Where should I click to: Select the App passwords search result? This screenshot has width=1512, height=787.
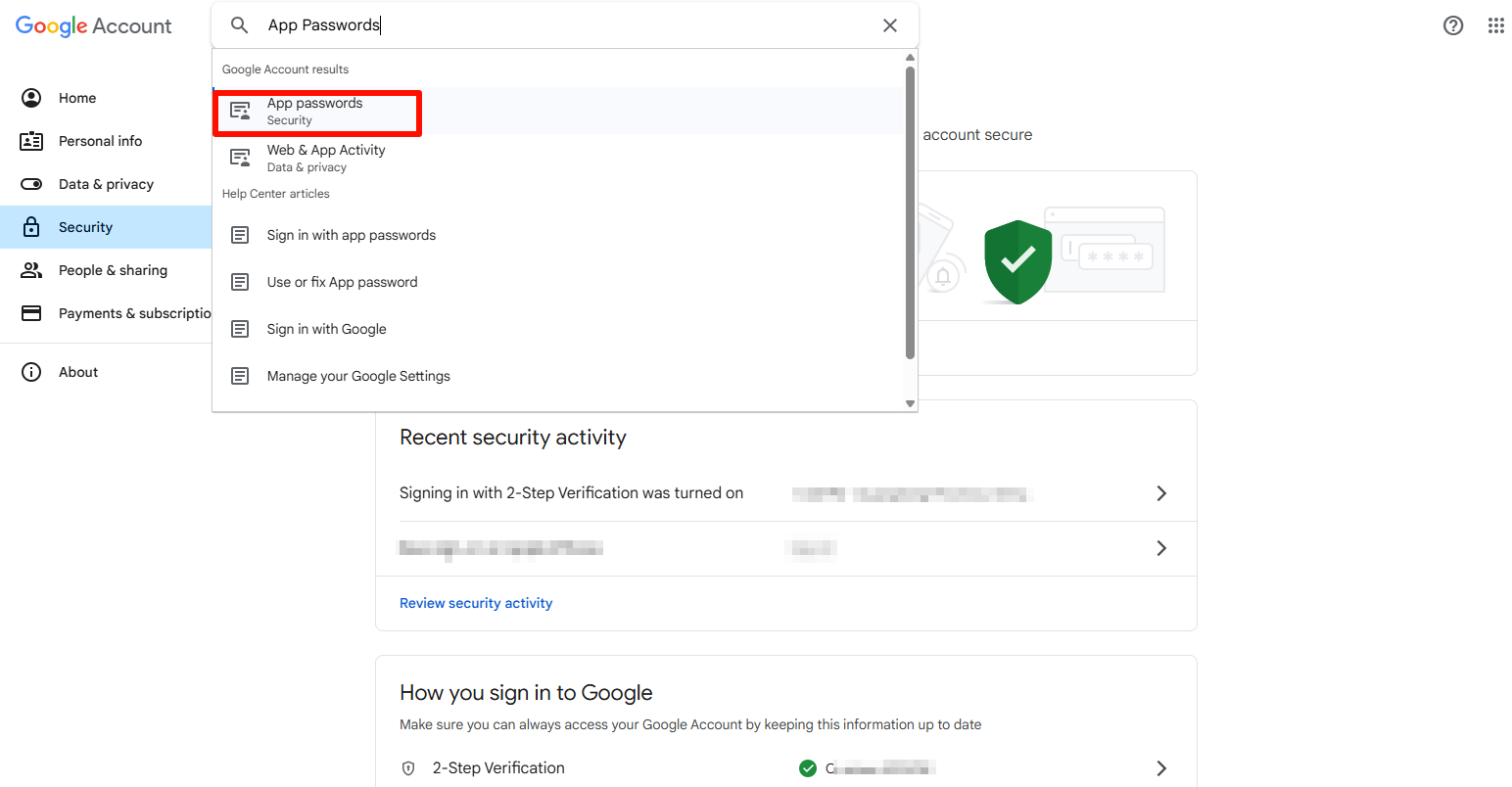315,112
